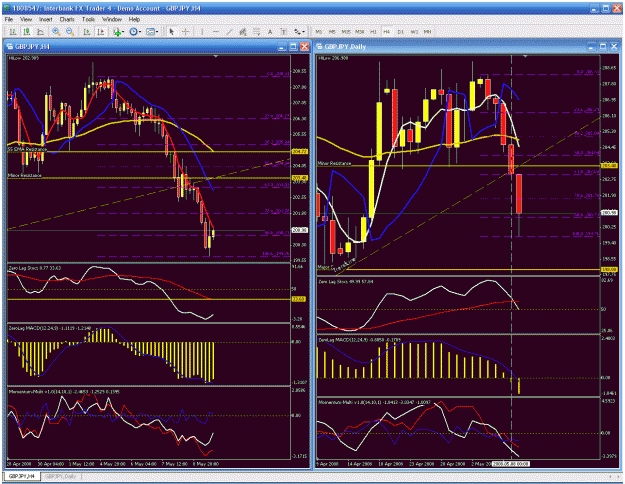This screenshot has width=625, height=484.
Task: Click the application icon in main title bar
Action: [7, 8]
